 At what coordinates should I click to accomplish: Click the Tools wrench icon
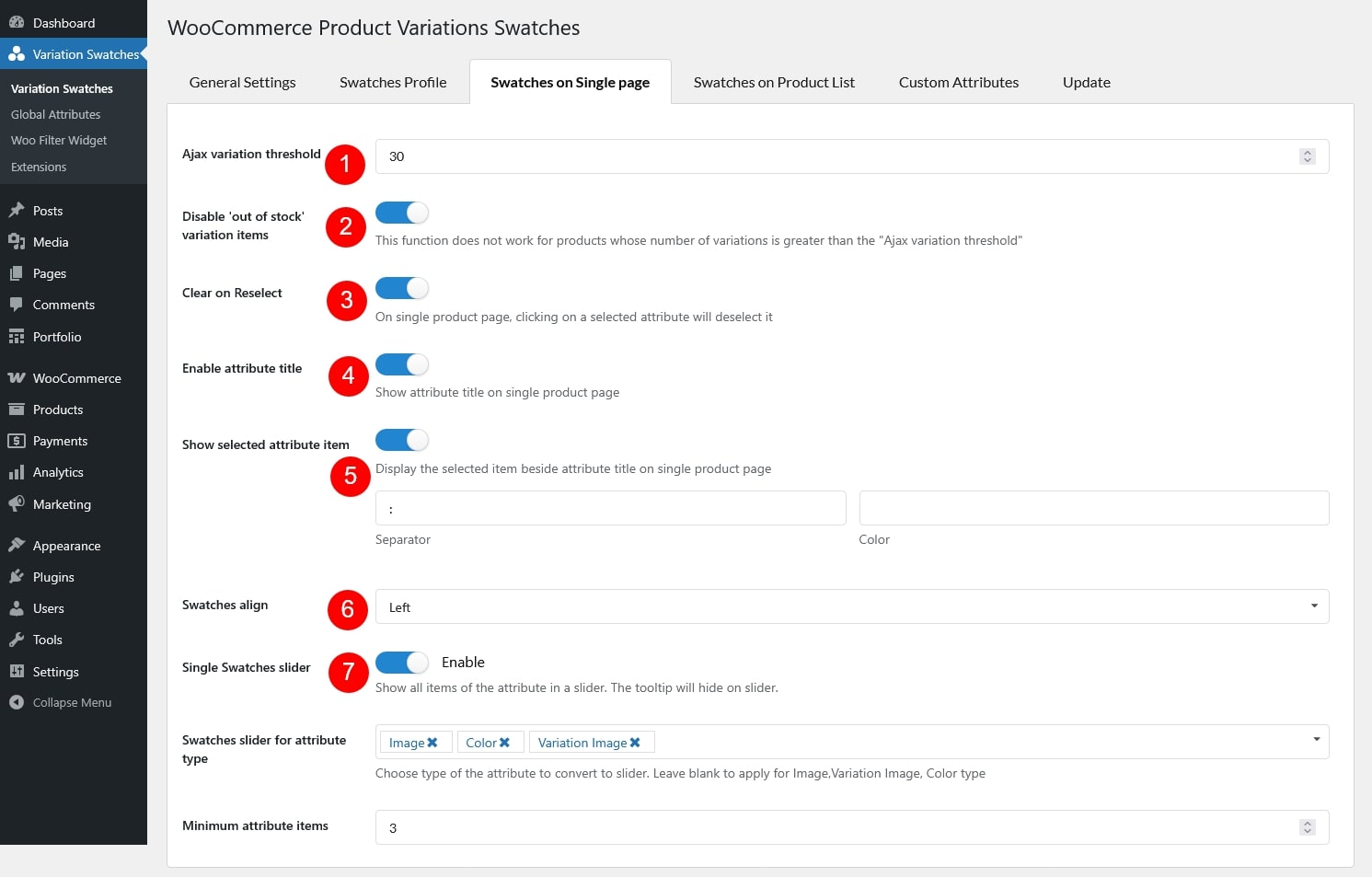[17, 640]
